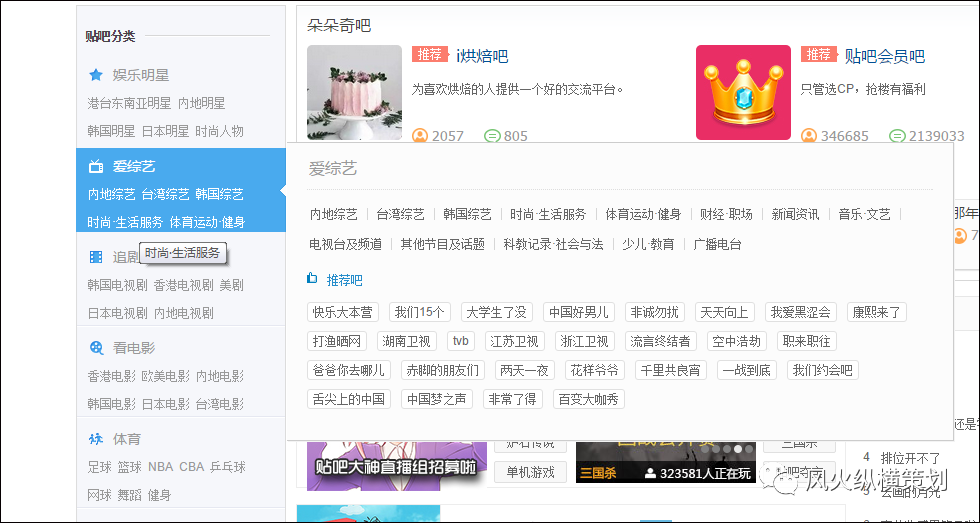Select the 爱综艺 category heading in sidebar
Image resolution: width=980 pixels, height=523 pixels.
[134, 166]
